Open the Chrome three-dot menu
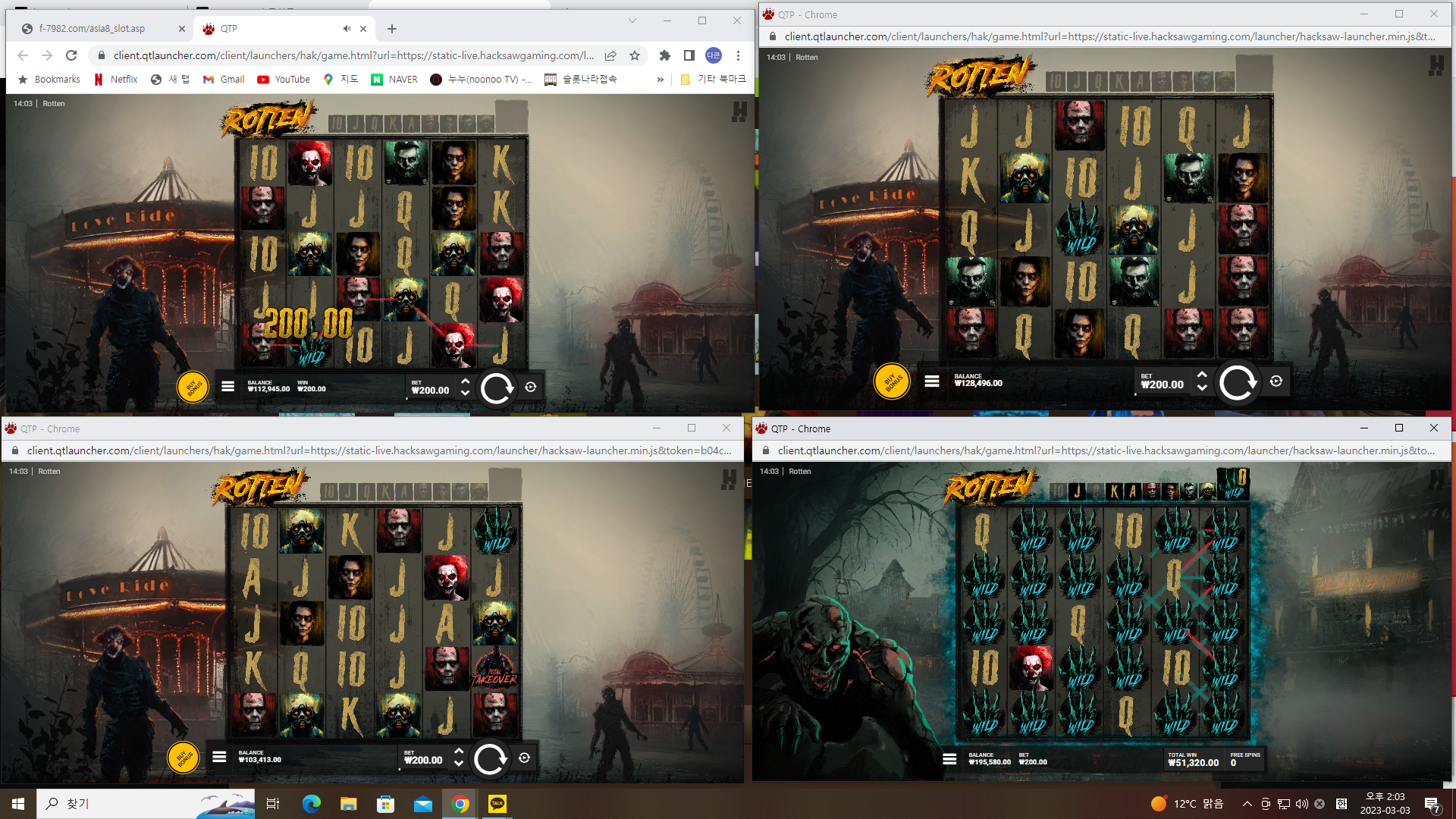Image resolution: width=1456 pixels, height=819 pixels. tap(738, 55)
